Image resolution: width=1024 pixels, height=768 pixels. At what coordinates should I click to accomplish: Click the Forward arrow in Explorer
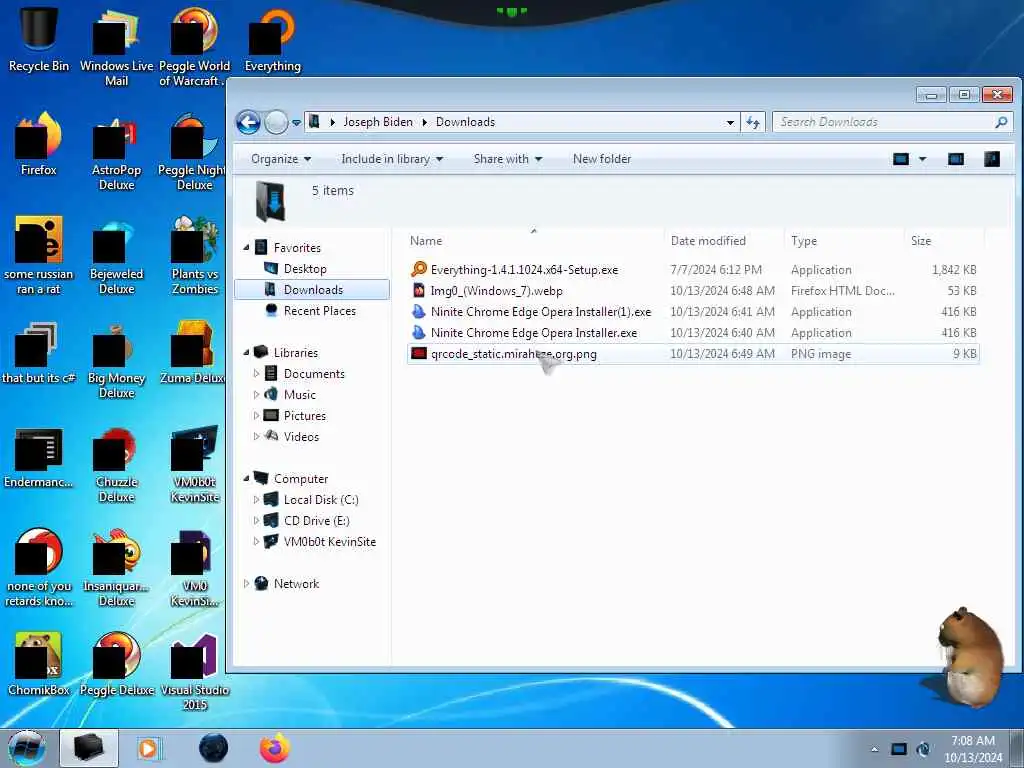[x=276, y=122]
